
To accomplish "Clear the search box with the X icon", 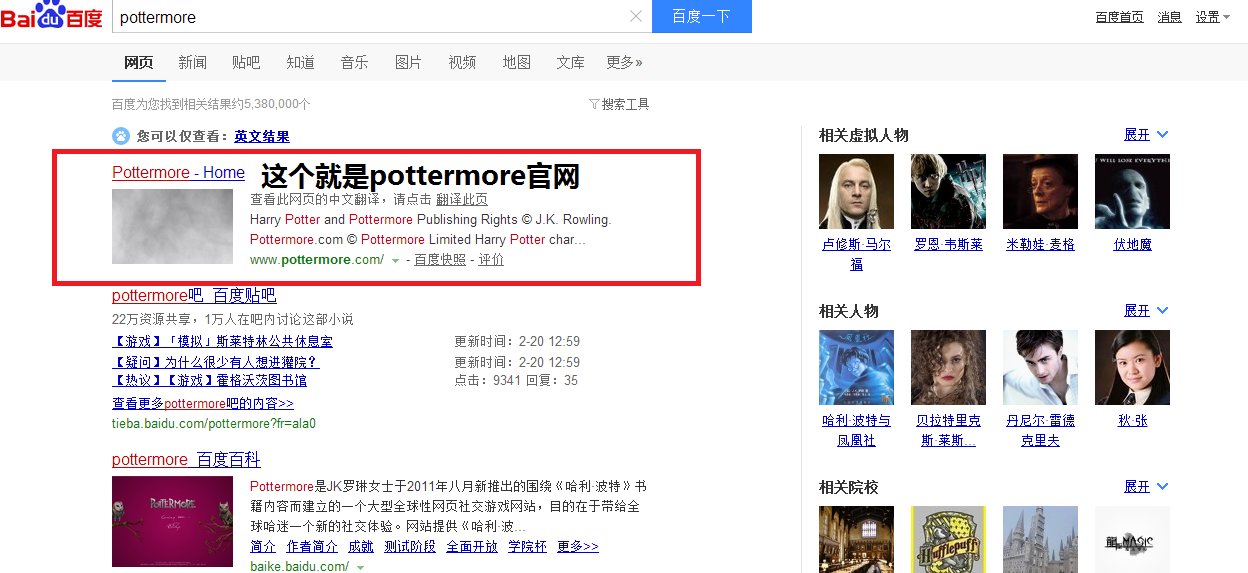I will 636,16.
